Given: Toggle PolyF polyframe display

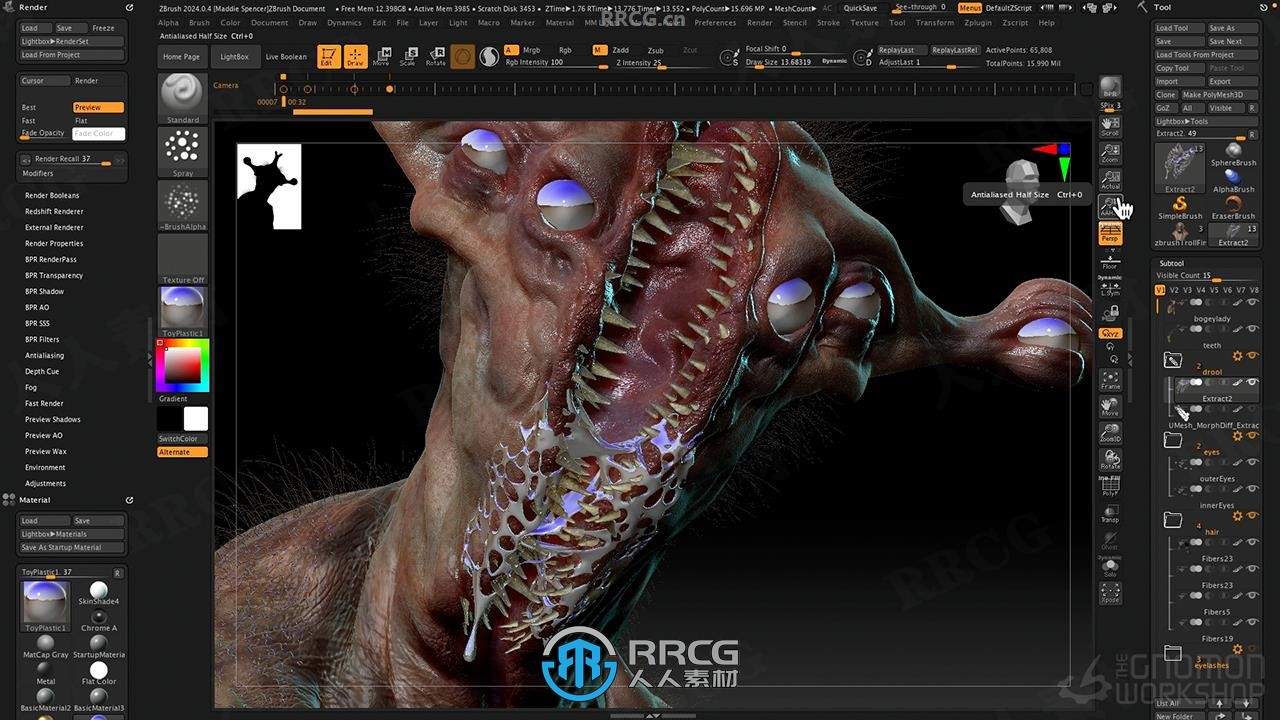Looking at the screenshot, I should click(1110, 487).
